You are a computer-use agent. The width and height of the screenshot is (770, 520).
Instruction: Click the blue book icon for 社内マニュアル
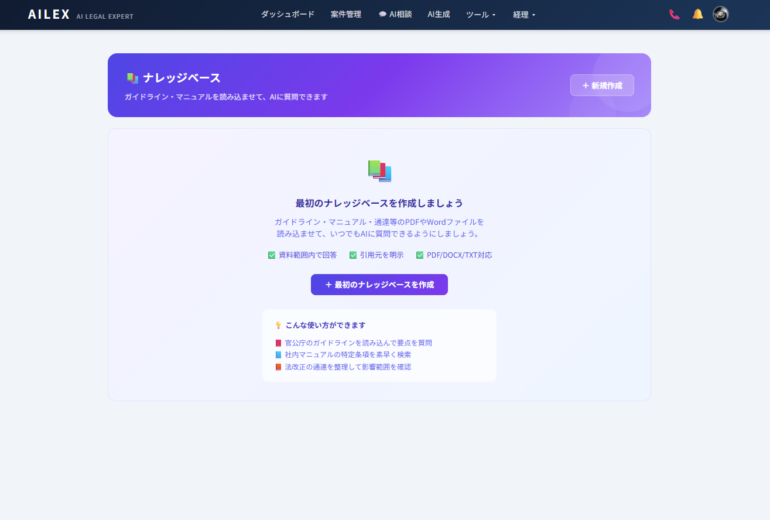(x=279, y=355)
